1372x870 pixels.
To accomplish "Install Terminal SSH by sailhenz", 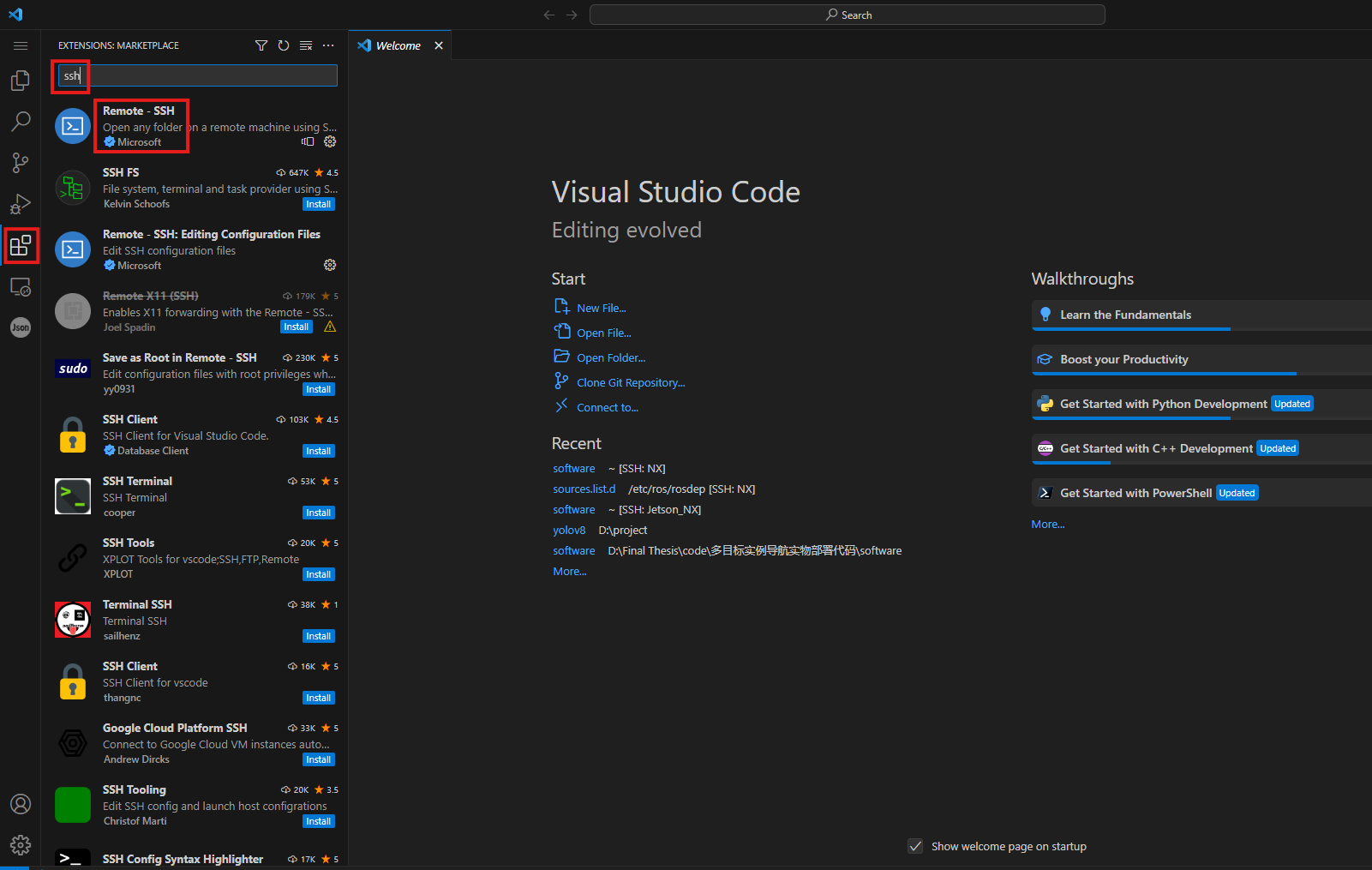I will (319, 636).
